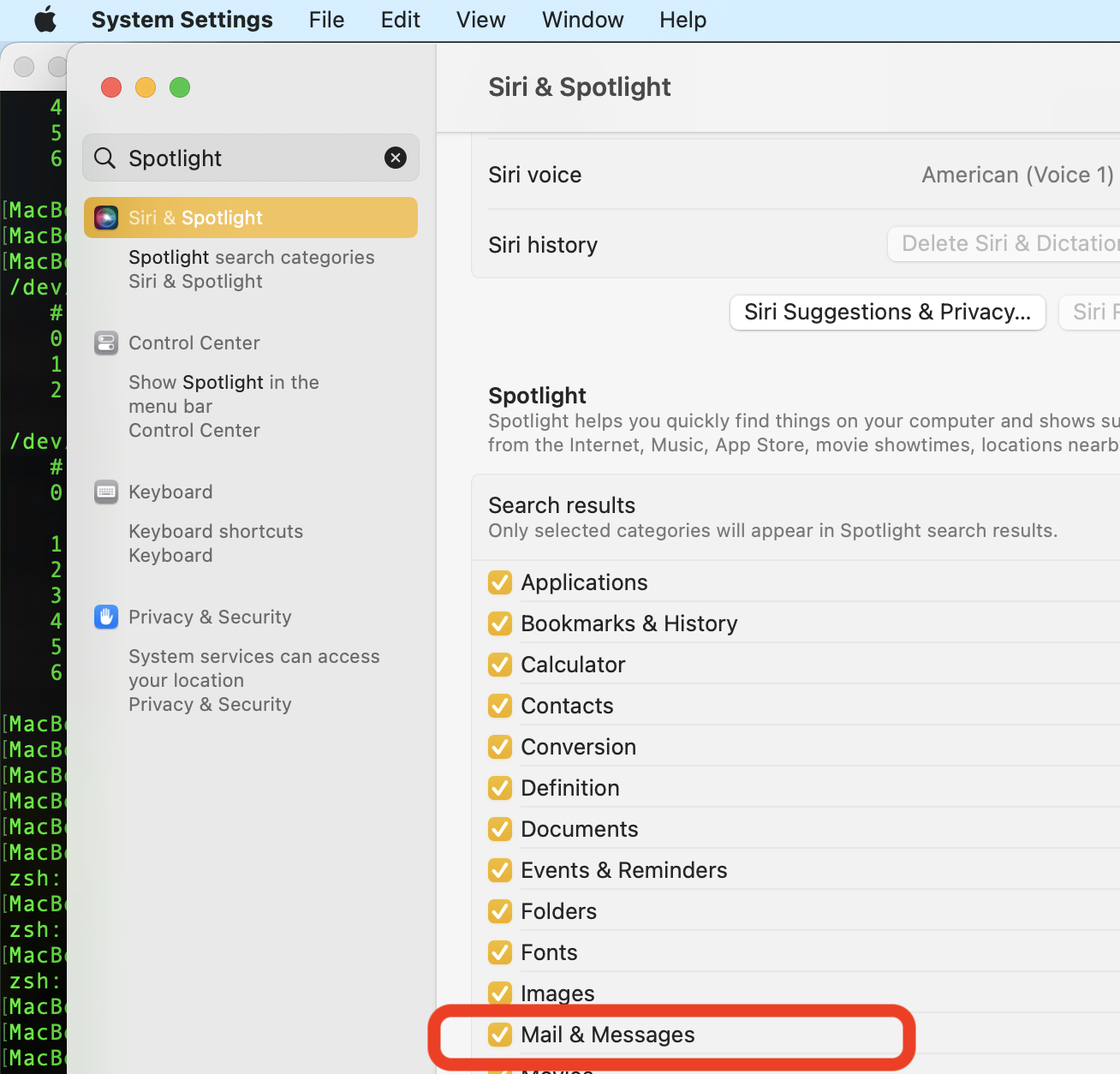Uncheck Events & Reminders checkbox
This screenshot has height=1074, width=1120.
click(x=500, y=870)
